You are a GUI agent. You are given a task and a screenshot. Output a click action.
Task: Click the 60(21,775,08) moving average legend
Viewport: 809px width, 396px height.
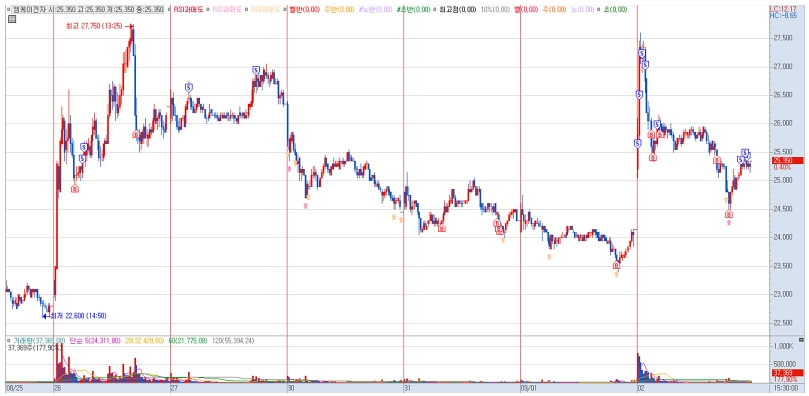tap(188, 341)
